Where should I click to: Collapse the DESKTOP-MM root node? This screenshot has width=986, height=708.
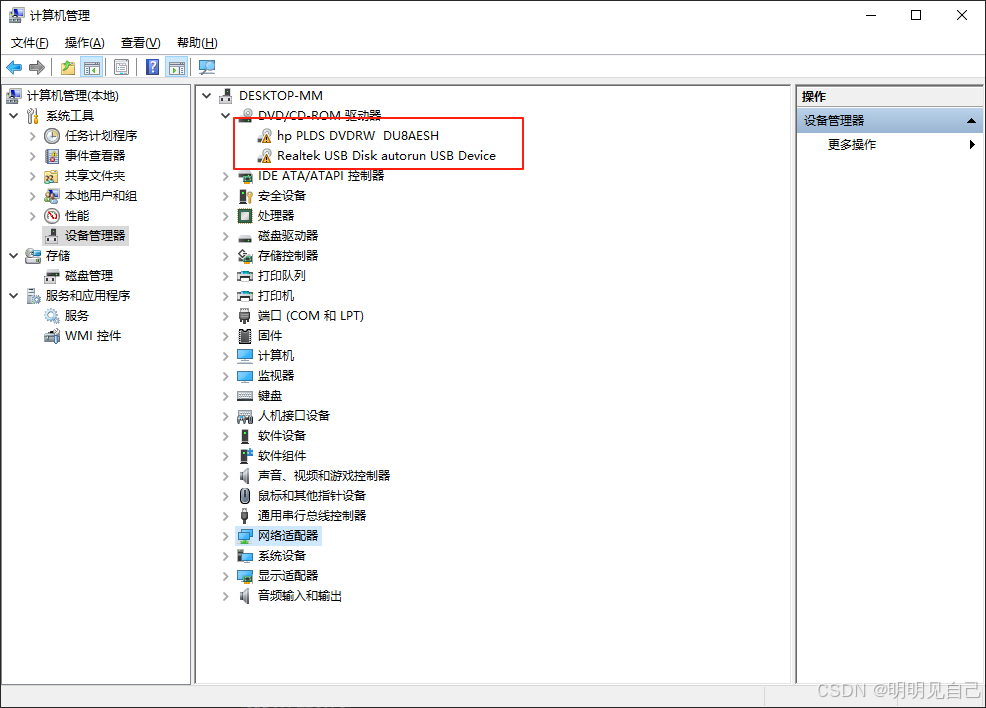click(x=207, y=96)
